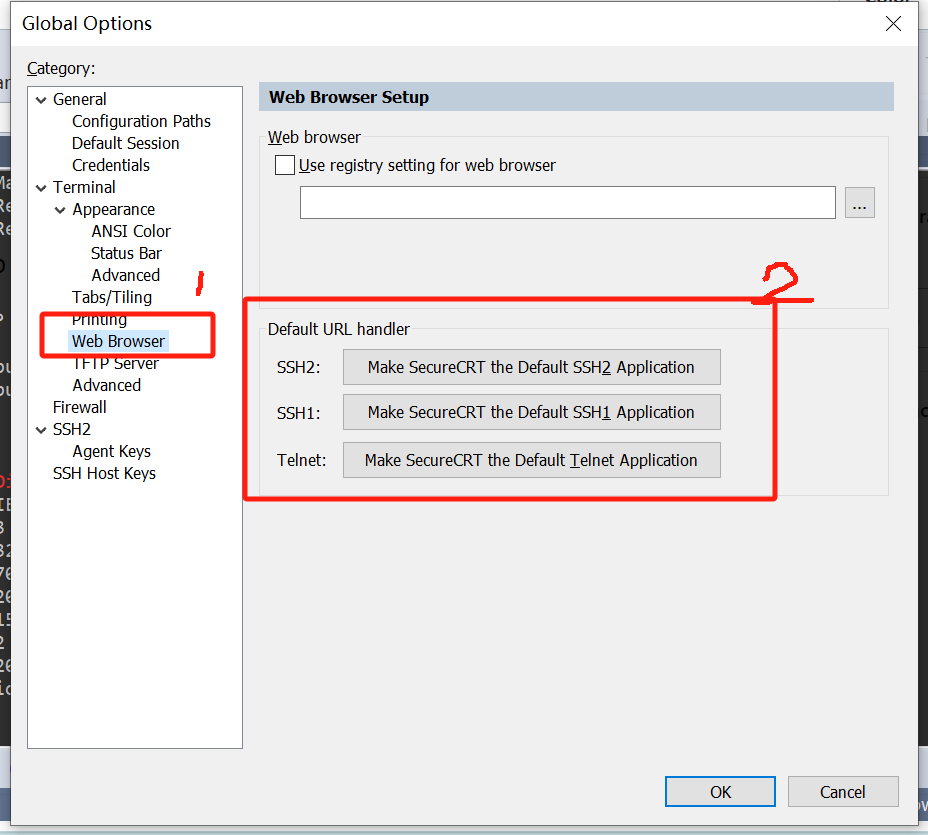The height and width of the screenshot is (835, 928).
Task: Make SecureCRT the default SSH1 application
Action: point(531,412)
